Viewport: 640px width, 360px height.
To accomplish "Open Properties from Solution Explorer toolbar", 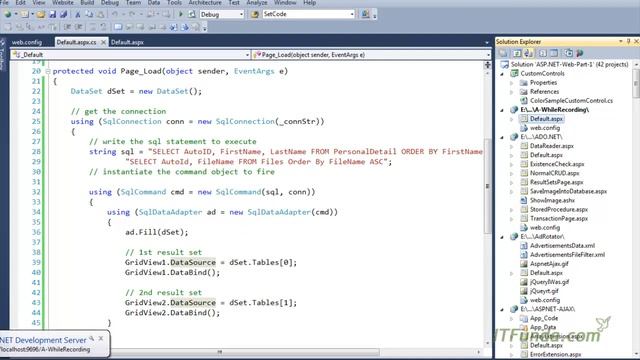I will click(x=503, y=53).
